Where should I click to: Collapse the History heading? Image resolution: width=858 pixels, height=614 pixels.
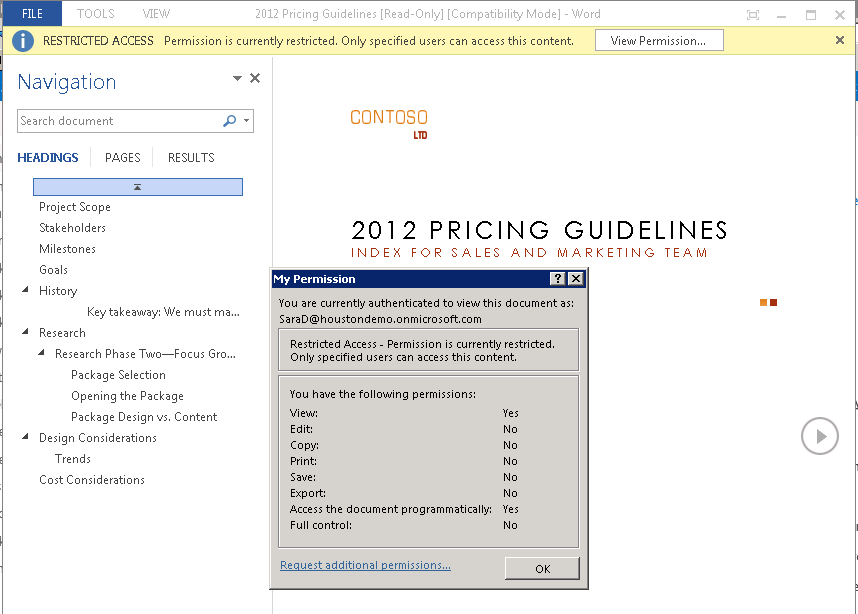coord(25,290)
